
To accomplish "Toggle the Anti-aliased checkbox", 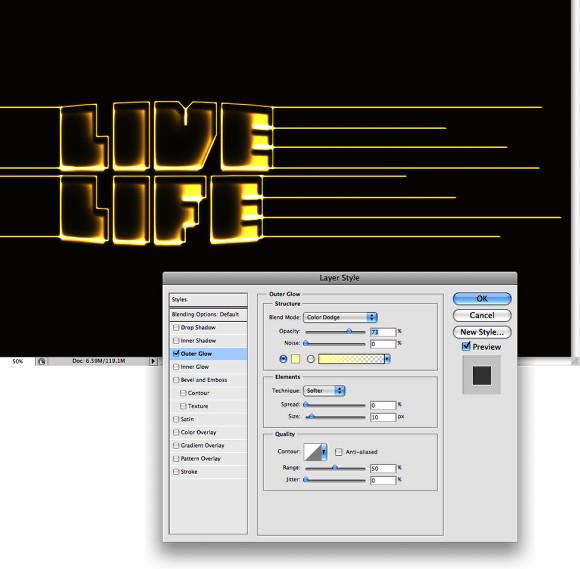I will click(338, 452).
